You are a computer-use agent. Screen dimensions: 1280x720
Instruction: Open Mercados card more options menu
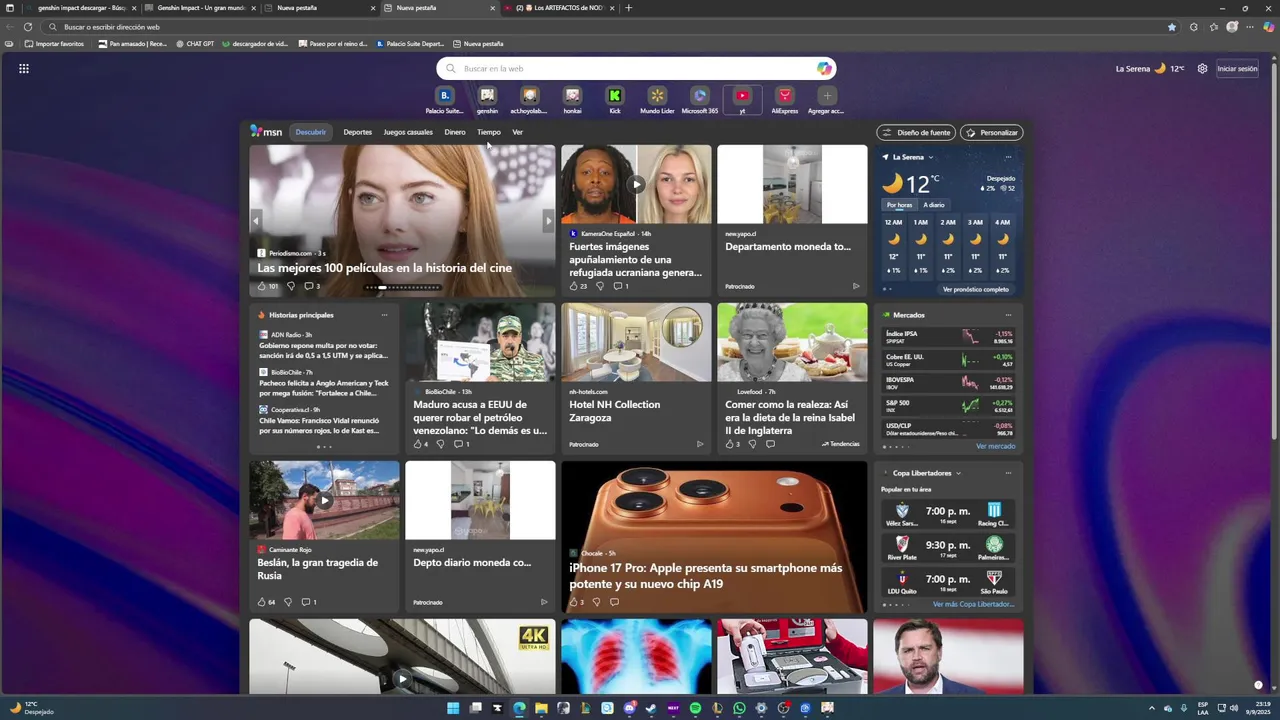point(1008,315)
